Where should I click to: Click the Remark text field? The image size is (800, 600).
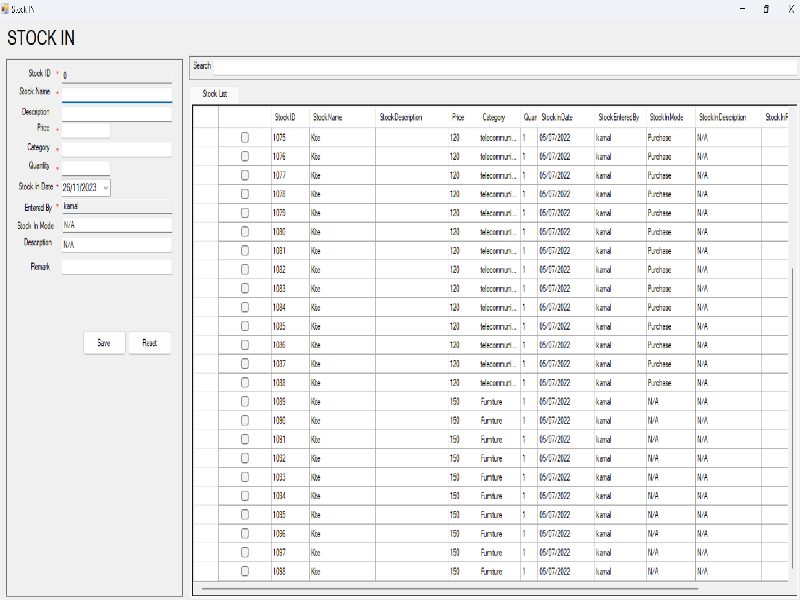(116, 267)
